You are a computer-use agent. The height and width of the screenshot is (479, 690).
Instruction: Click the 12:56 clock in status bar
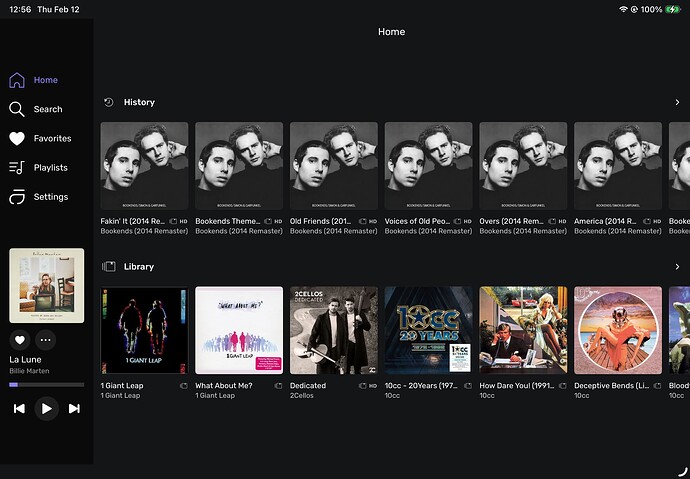[20, 9]
